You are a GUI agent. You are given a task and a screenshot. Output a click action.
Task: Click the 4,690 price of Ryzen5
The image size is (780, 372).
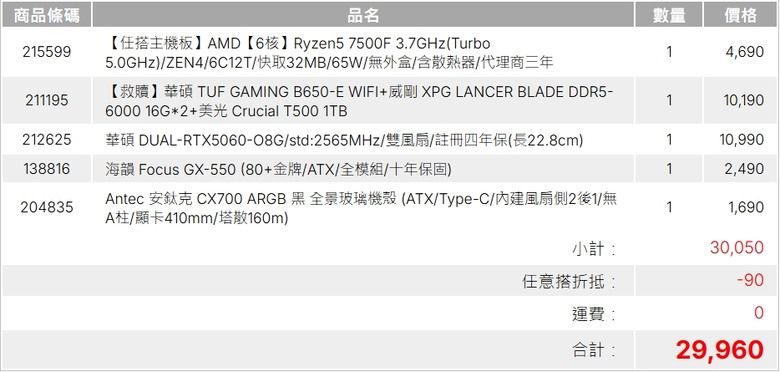click(744, 52)
